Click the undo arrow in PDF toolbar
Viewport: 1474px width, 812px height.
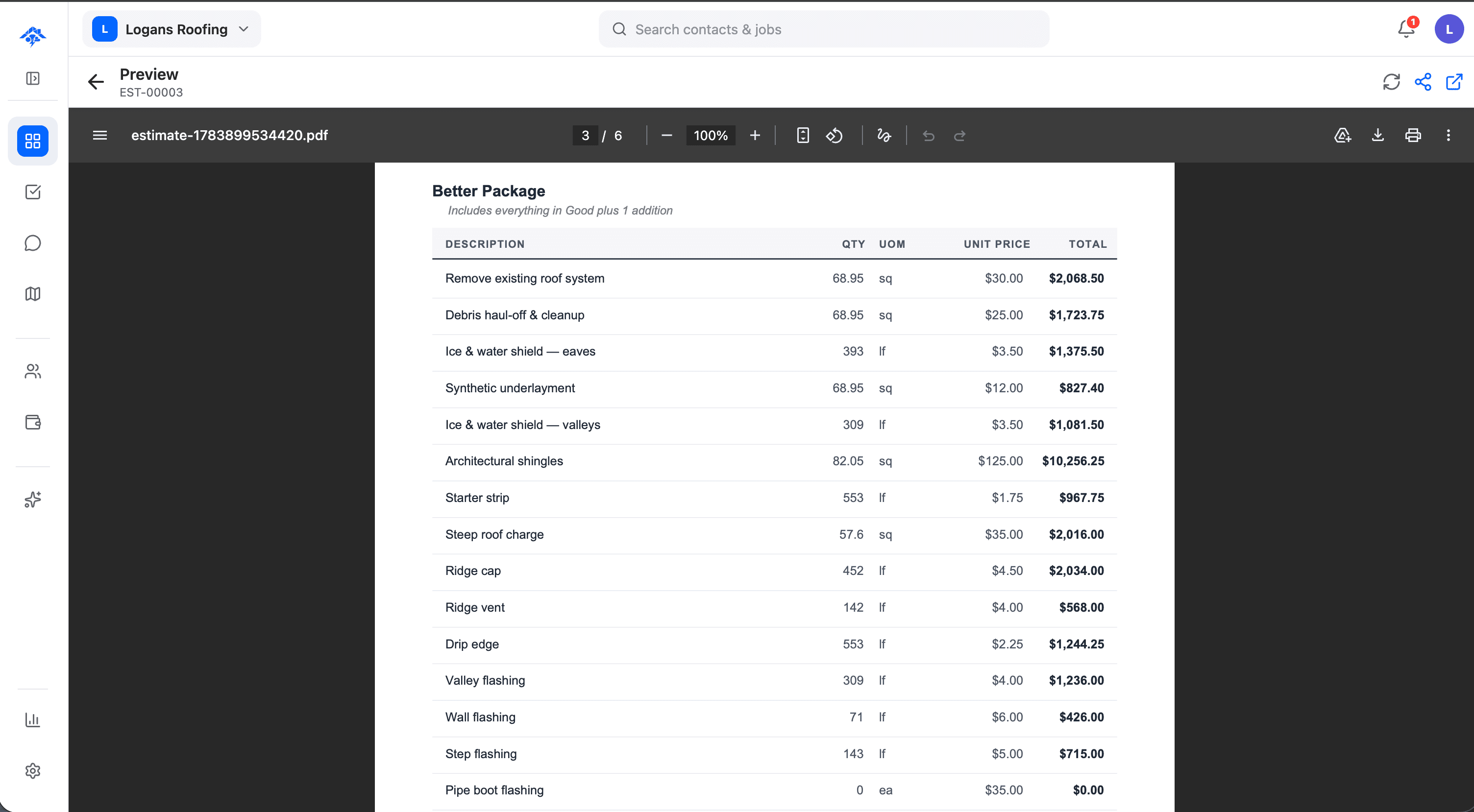[x=929, y=136]
